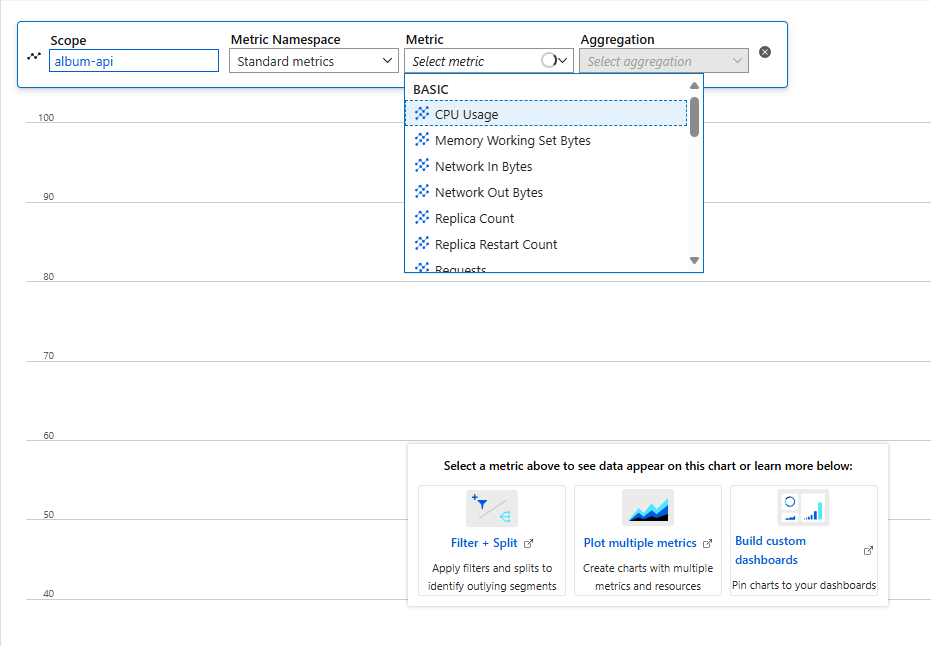Remove the metric using the circular X button
This screenshot has width=931, height=646.
click(x=765, y=52)
